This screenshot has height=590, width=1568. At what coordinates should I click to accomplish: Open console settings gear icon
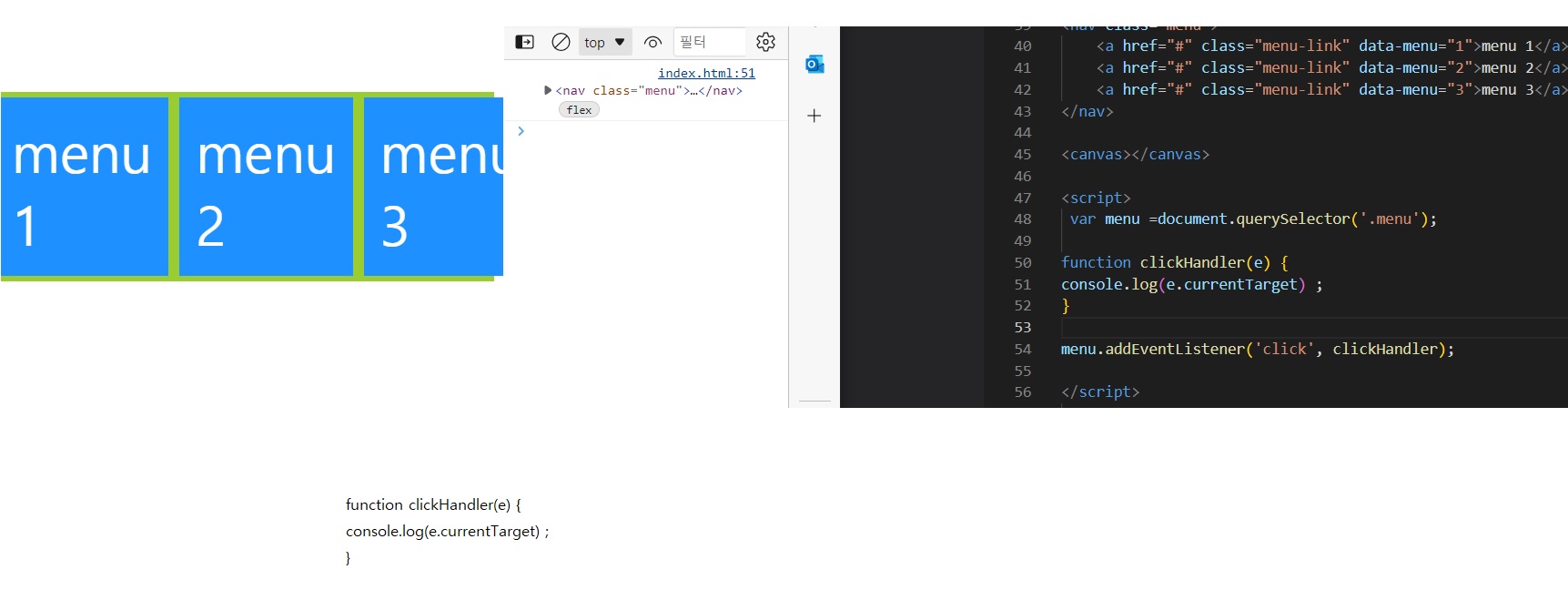766,42
